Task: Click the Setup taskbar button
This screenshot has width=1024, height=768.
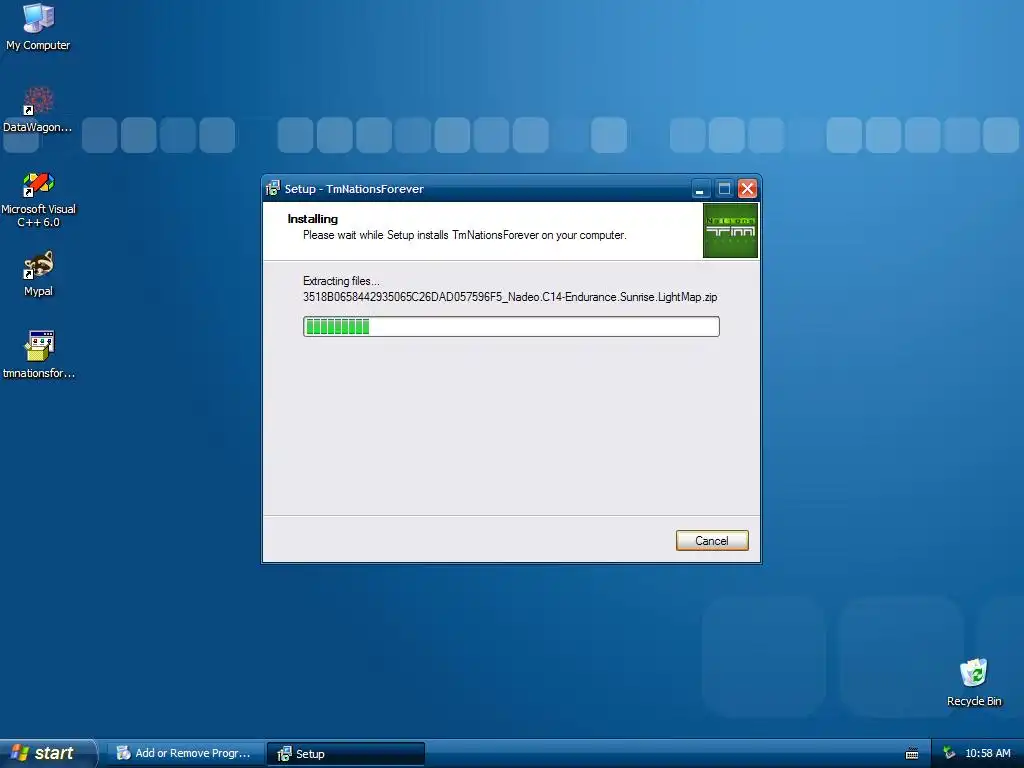Action: click(346, 754)
